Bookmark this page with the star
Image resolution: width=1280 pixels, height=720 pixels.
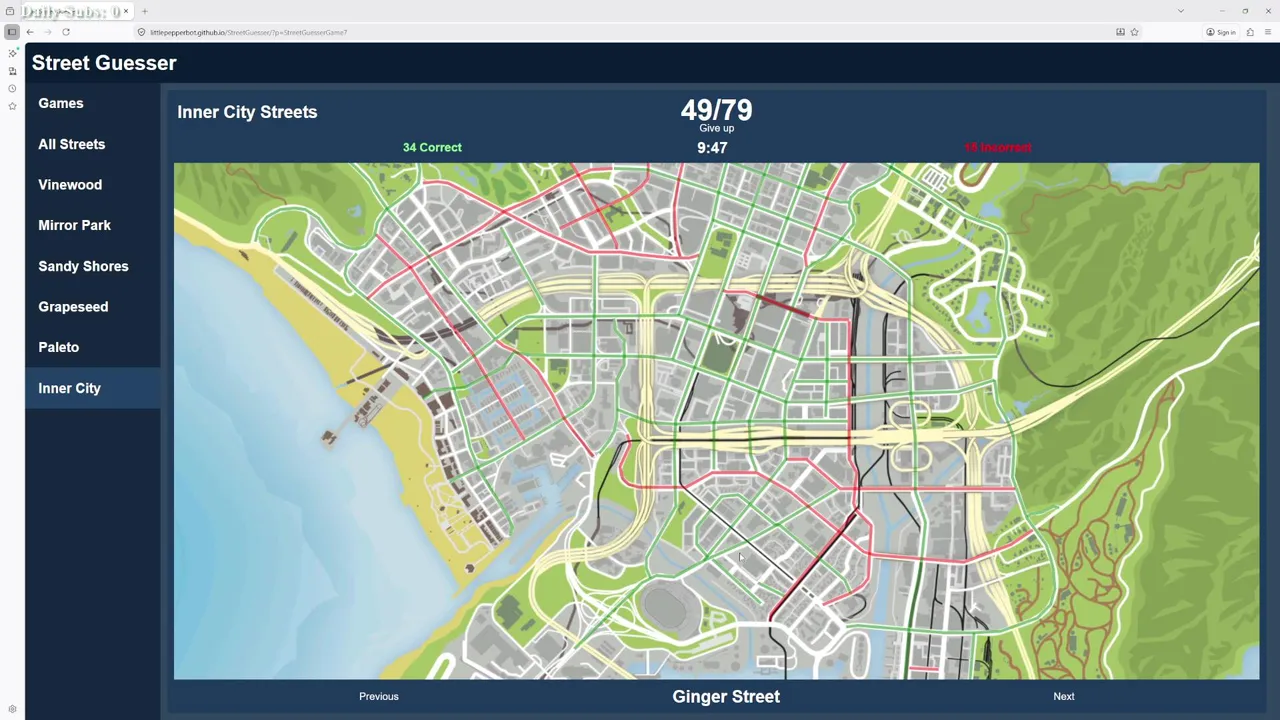point(1134,32)
